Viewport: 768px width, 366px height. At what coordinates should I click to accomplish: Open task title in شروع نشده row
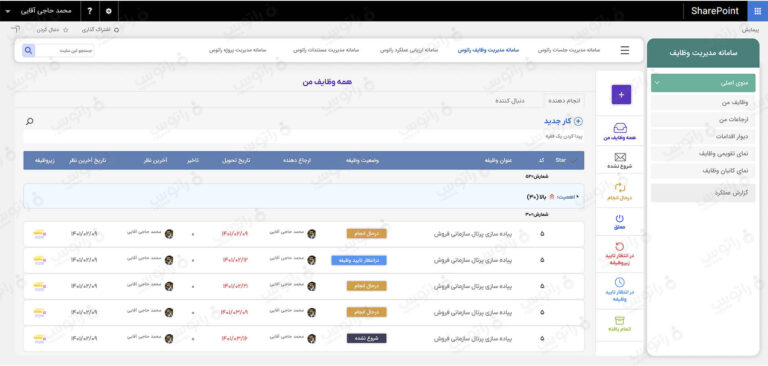[473, 338]
